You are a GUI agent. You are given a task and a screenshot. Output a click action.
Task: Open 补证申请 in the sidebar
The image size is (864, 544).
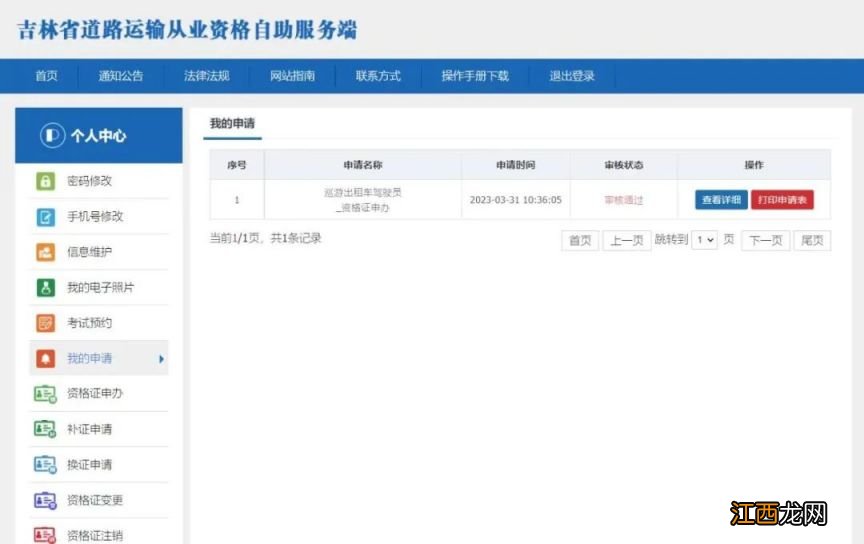(99, 429)
